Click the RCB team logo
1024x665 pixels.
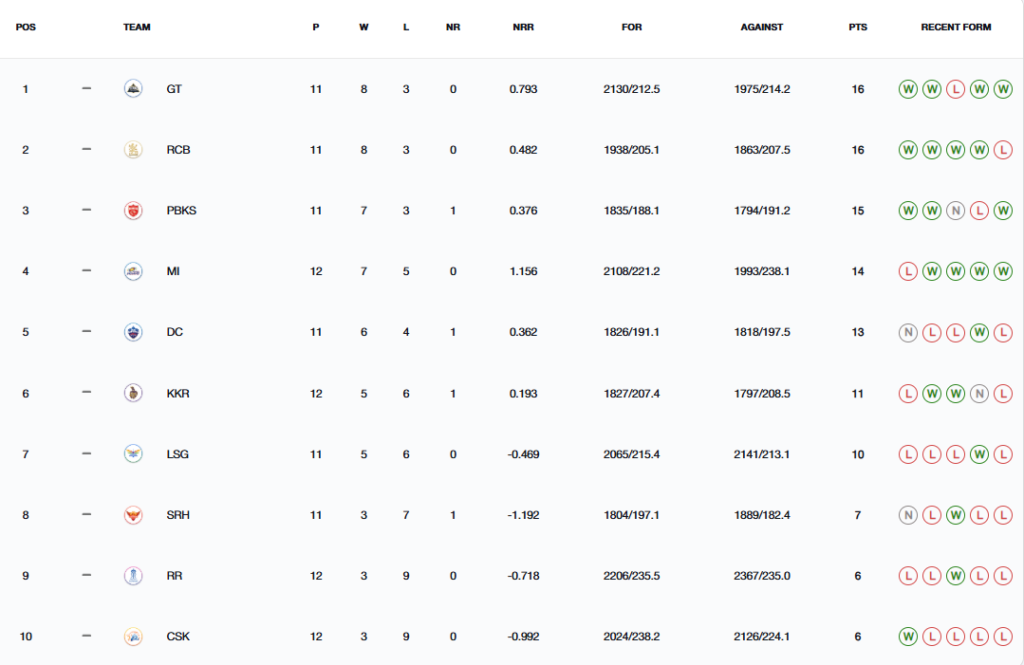coord(133,150)
